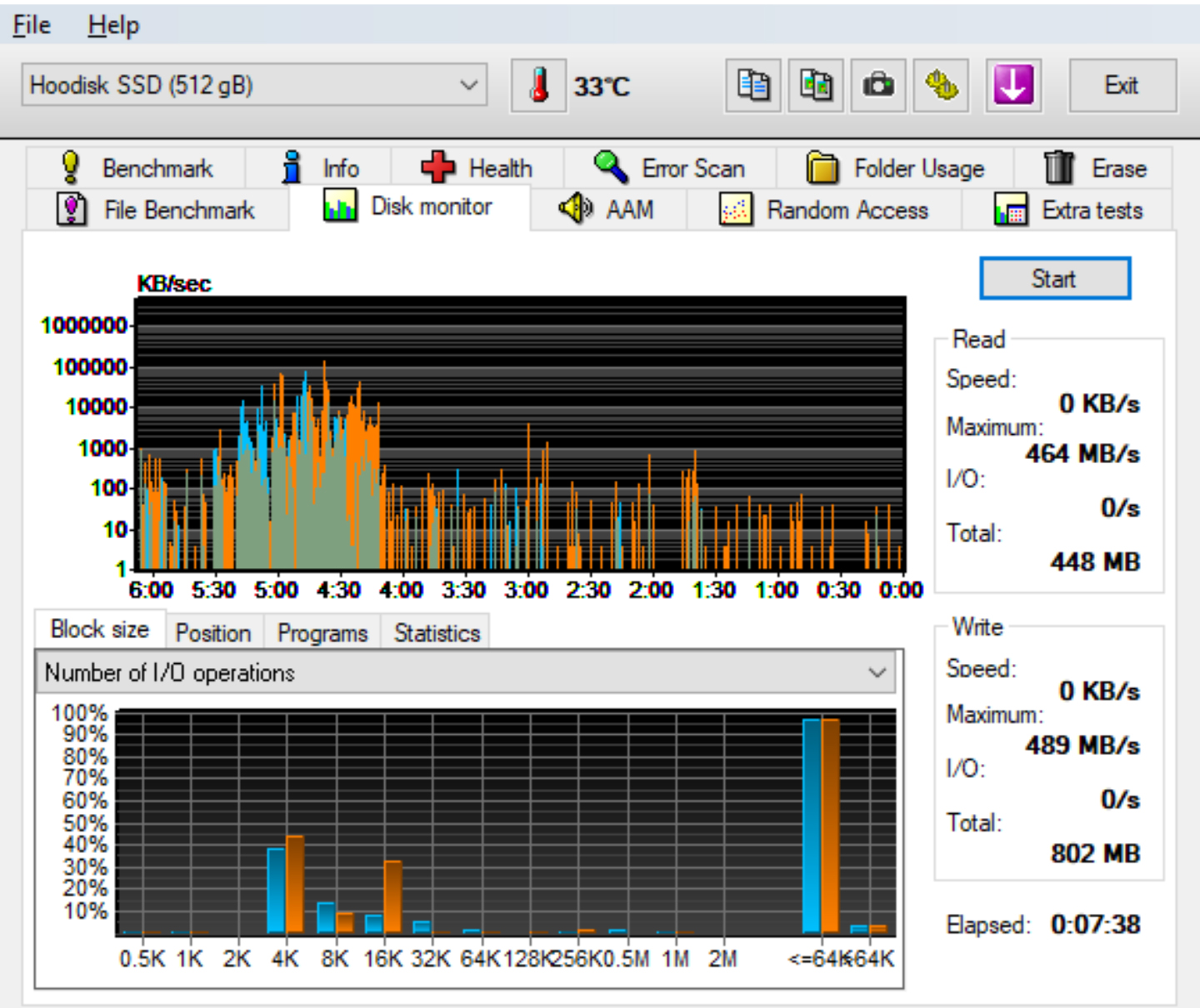The image size is (1200, 1008).
Task: Click the Exit button
Action: click(x=1122, y=85)
